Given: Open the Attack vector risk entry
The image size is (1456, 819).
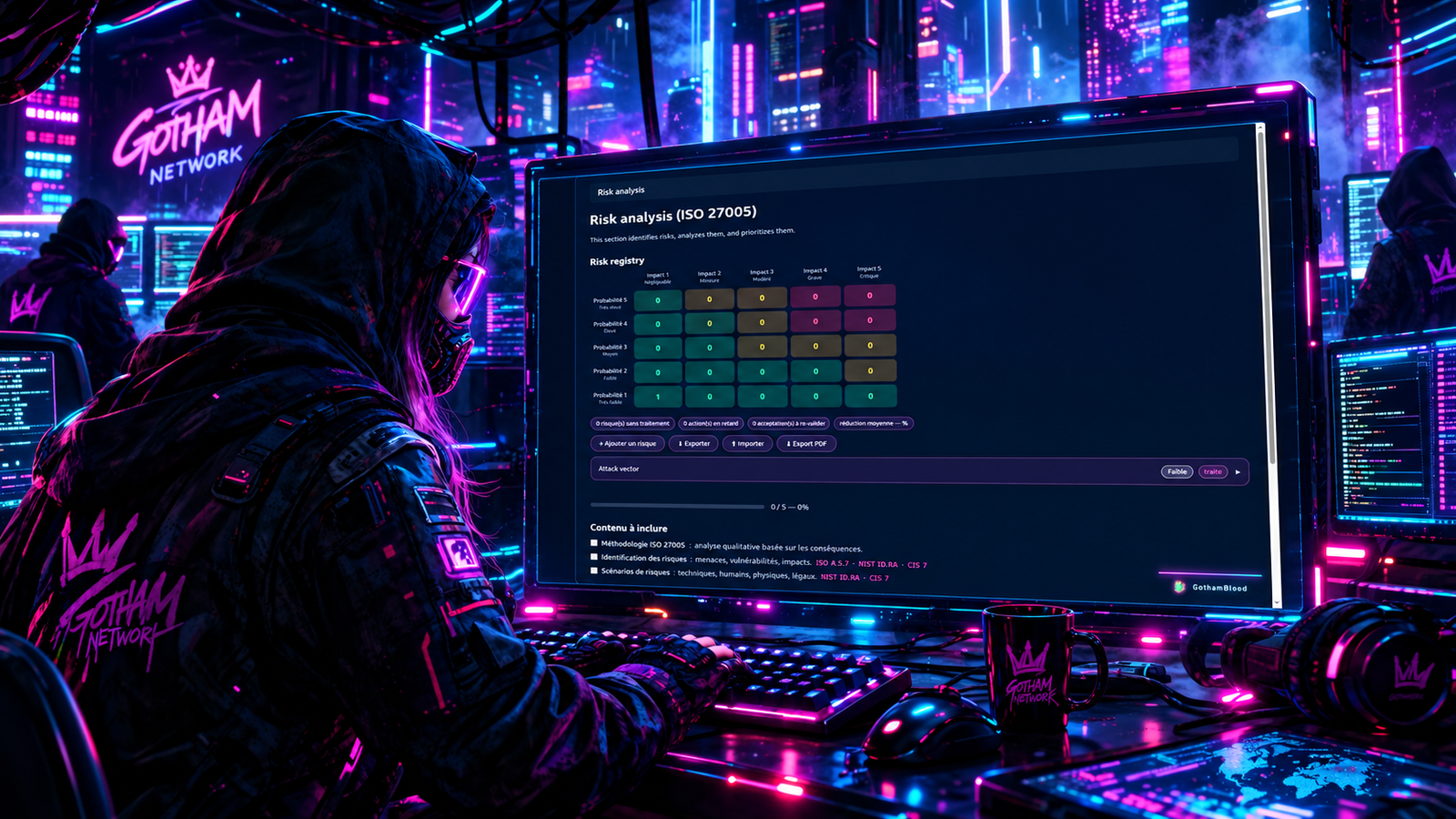Looking at the screenshot, I should click(919, 470).
